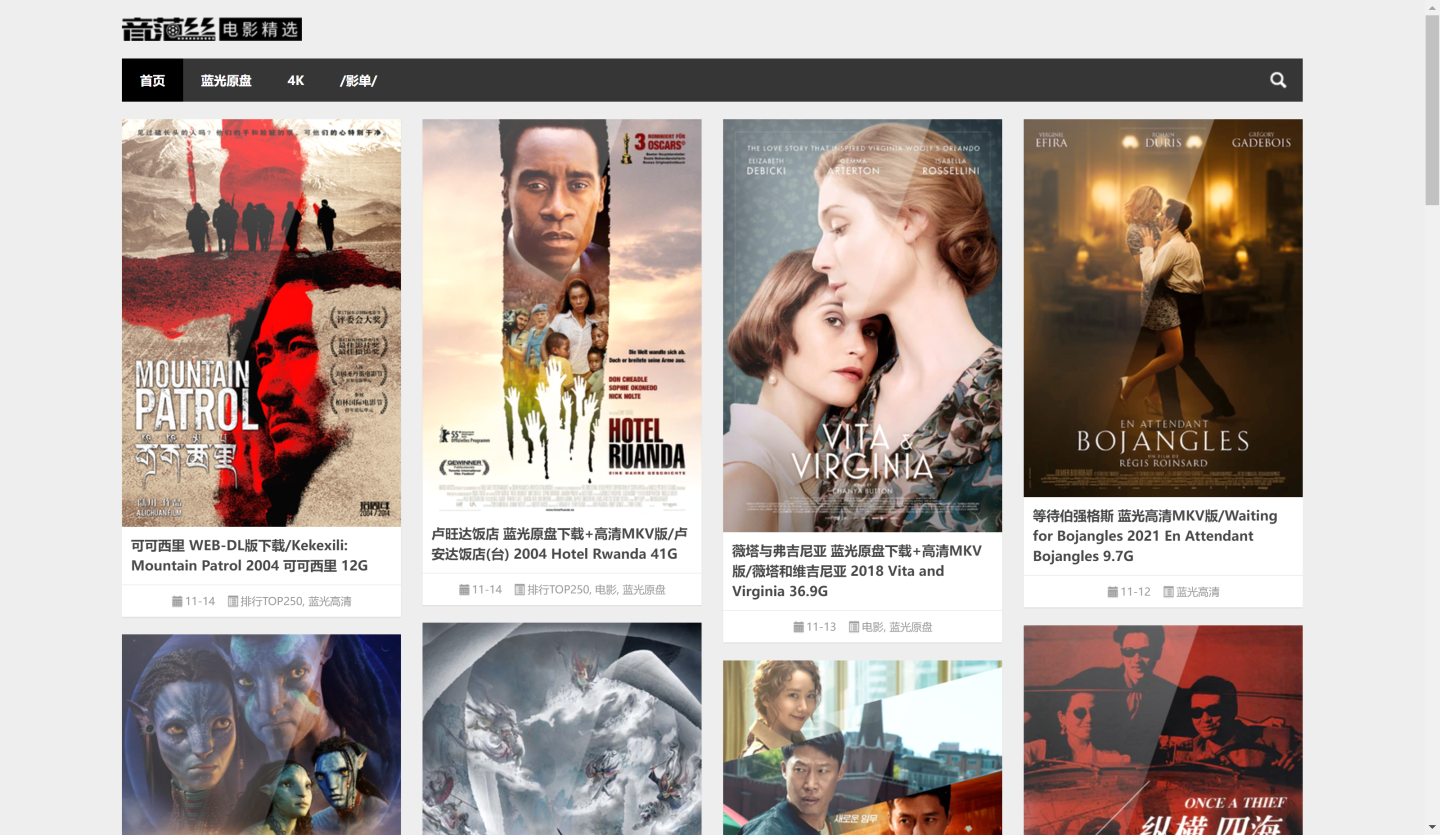Click calendar icon beside date 11-13

799,627
